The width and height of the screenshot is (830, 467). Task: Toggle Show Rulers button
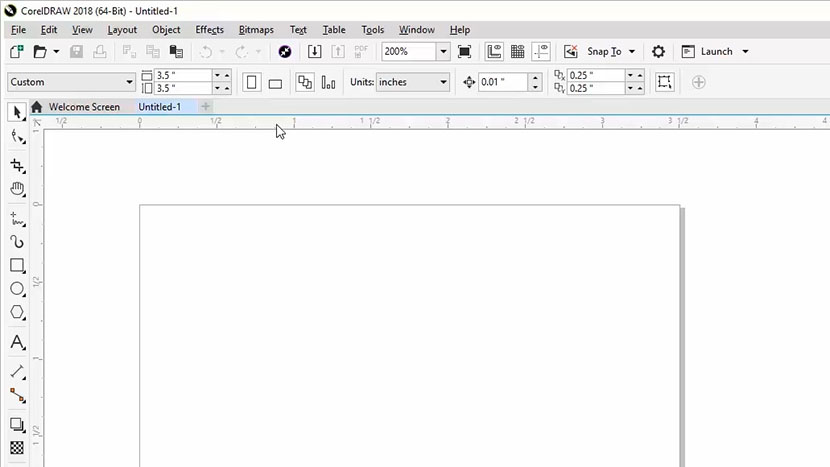[x=494, y=52]
